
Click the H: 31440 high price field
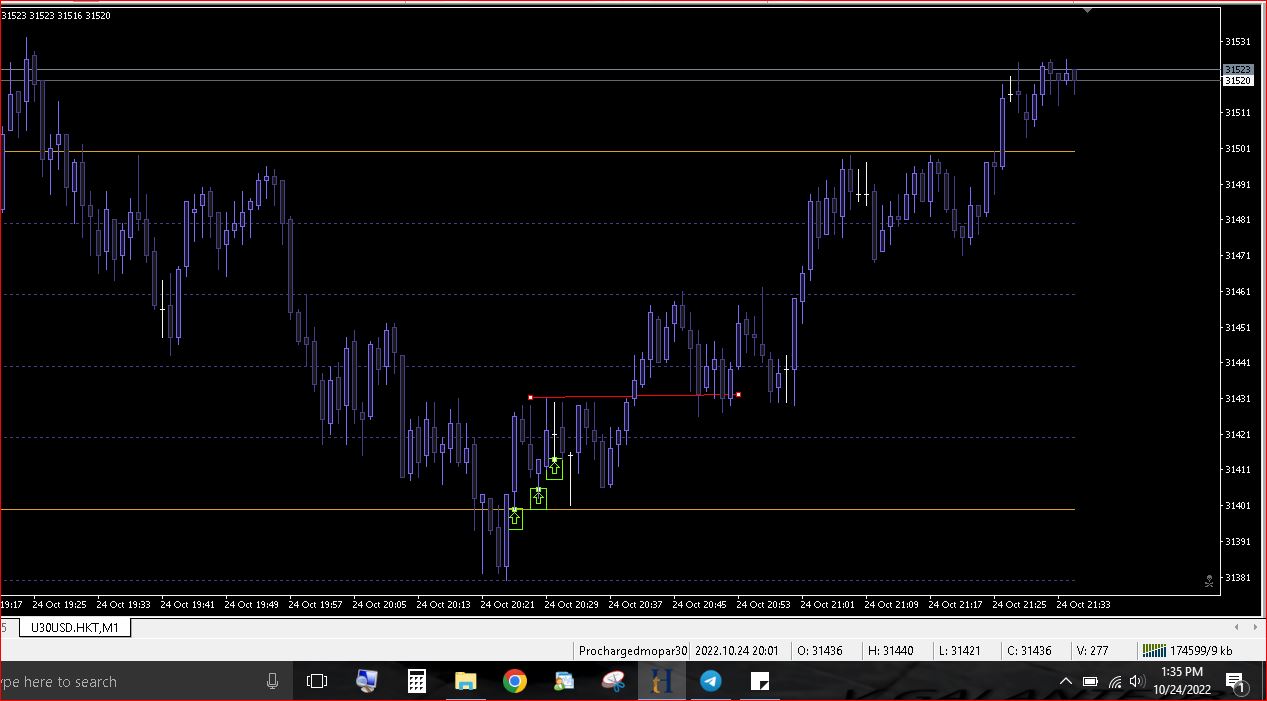click(x=890, y=650)
